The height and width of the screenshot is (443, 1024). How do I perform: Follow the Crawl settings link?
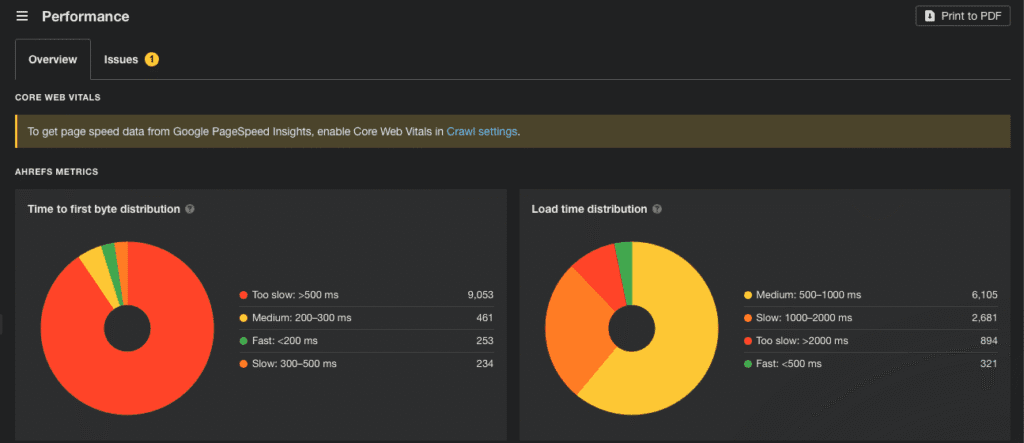coord(482,131)
